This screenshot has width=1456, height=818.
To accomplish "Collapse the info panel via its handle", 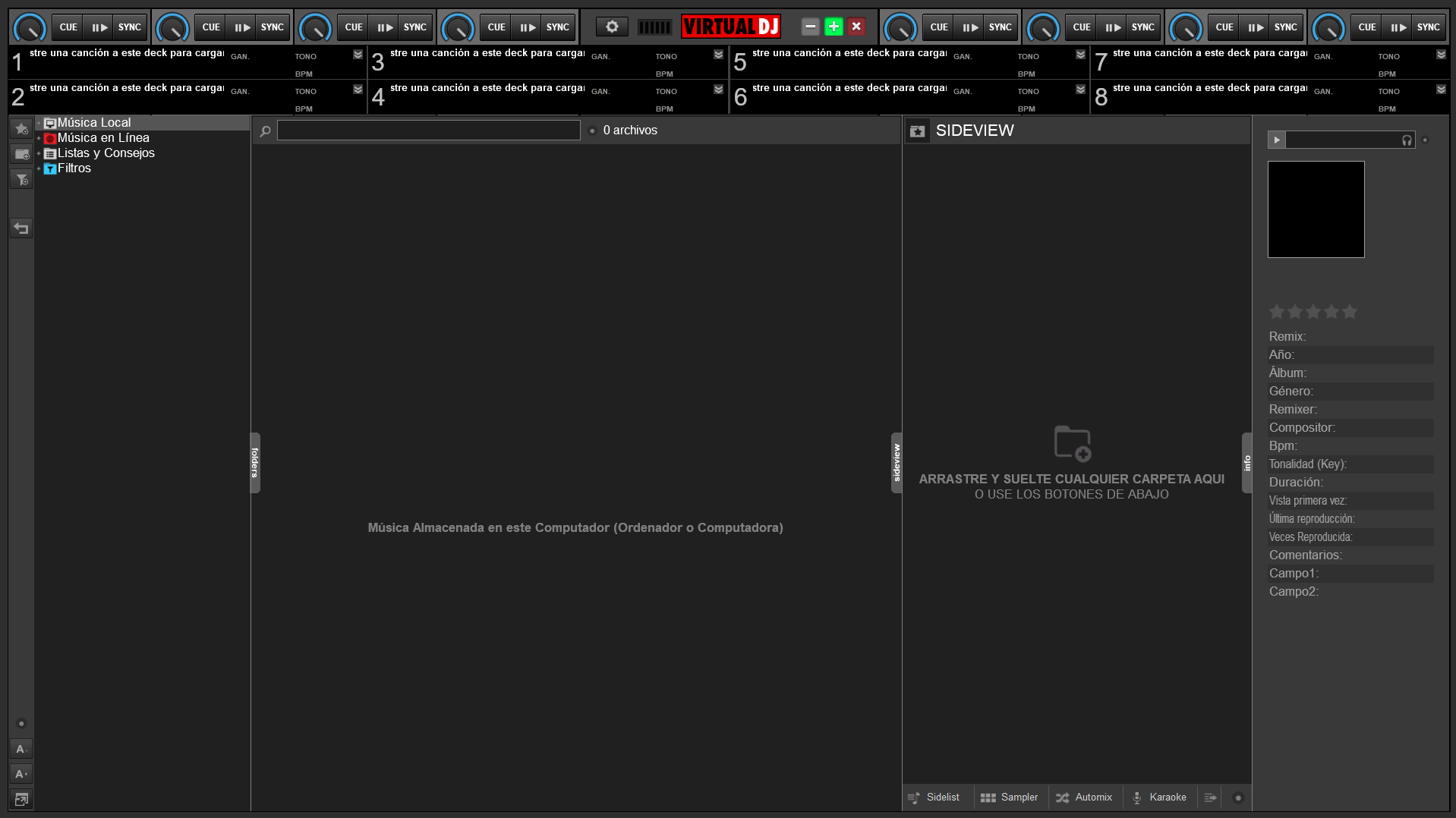I will (x=1247, y=463).
